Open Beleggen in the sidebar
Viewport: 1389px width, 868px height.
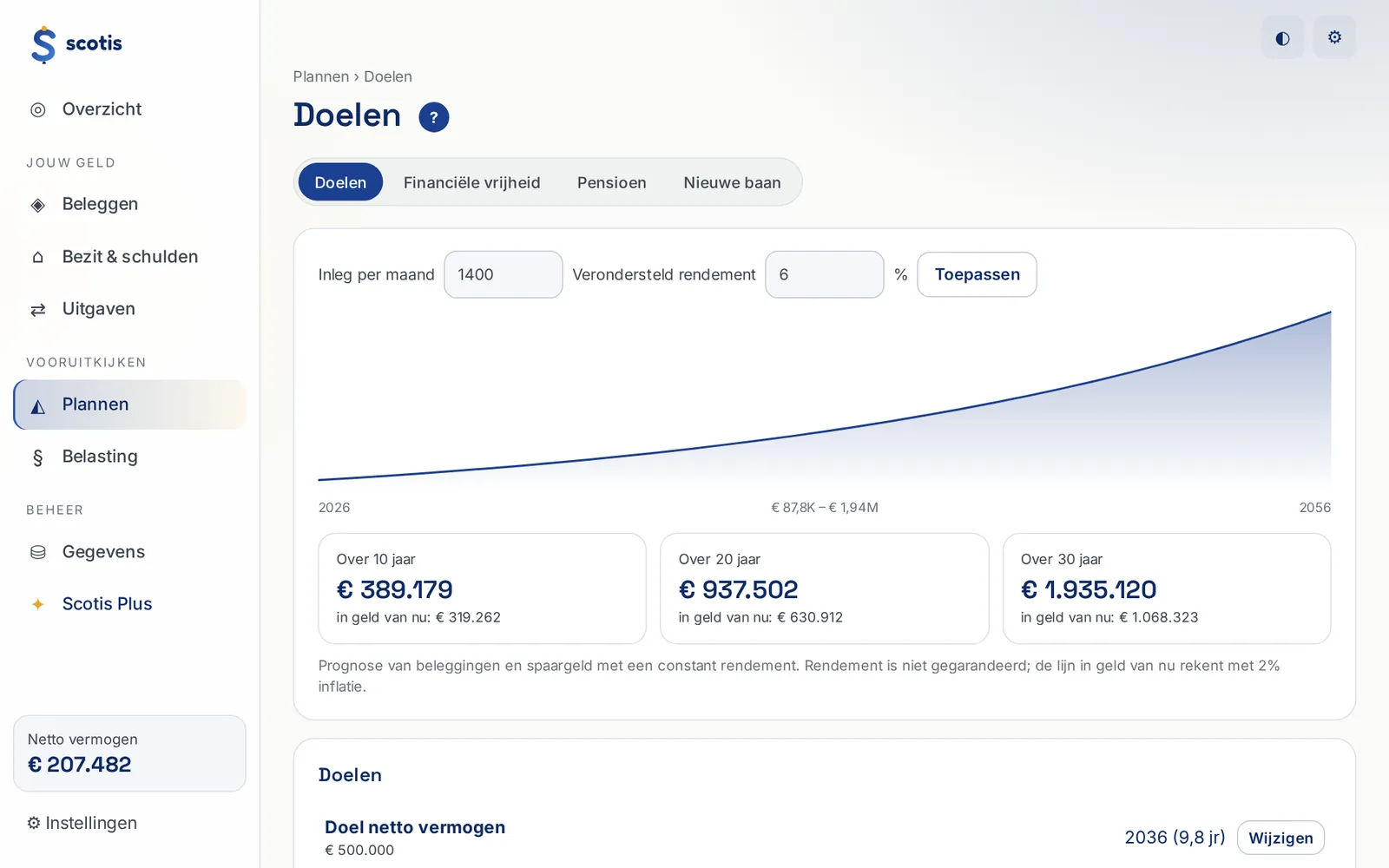130,204
